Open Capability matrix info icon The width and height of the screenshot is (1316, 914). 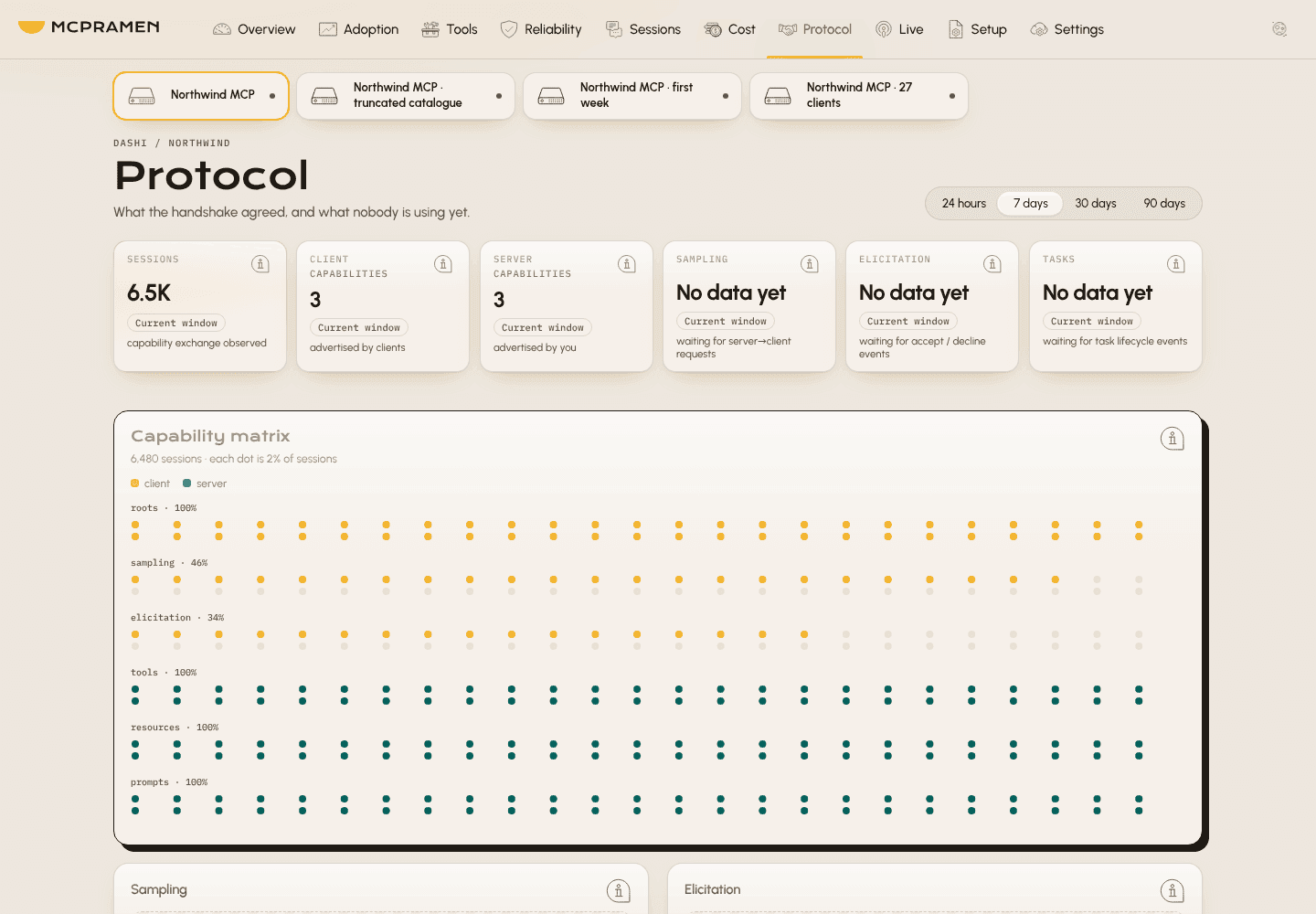(1173, 439)
